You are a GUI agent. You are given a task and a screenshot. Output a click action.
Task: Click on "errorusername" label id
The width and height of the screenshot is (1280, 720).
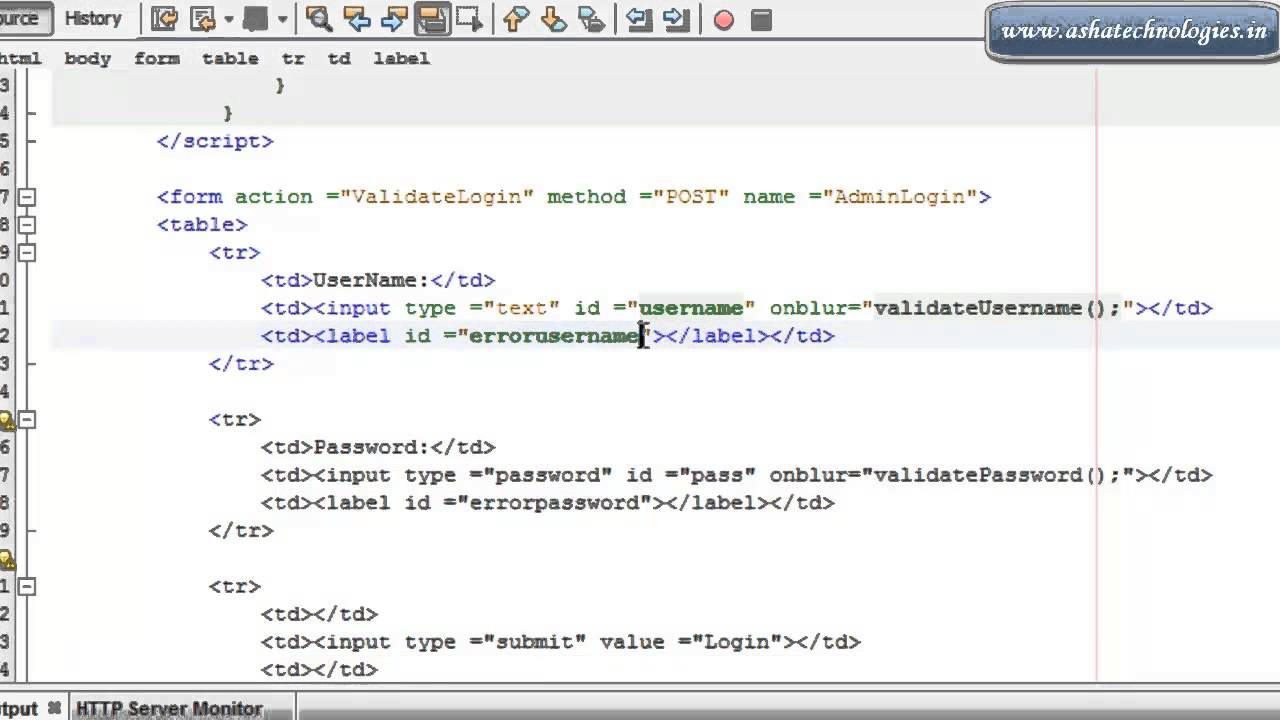click(554, 336)
